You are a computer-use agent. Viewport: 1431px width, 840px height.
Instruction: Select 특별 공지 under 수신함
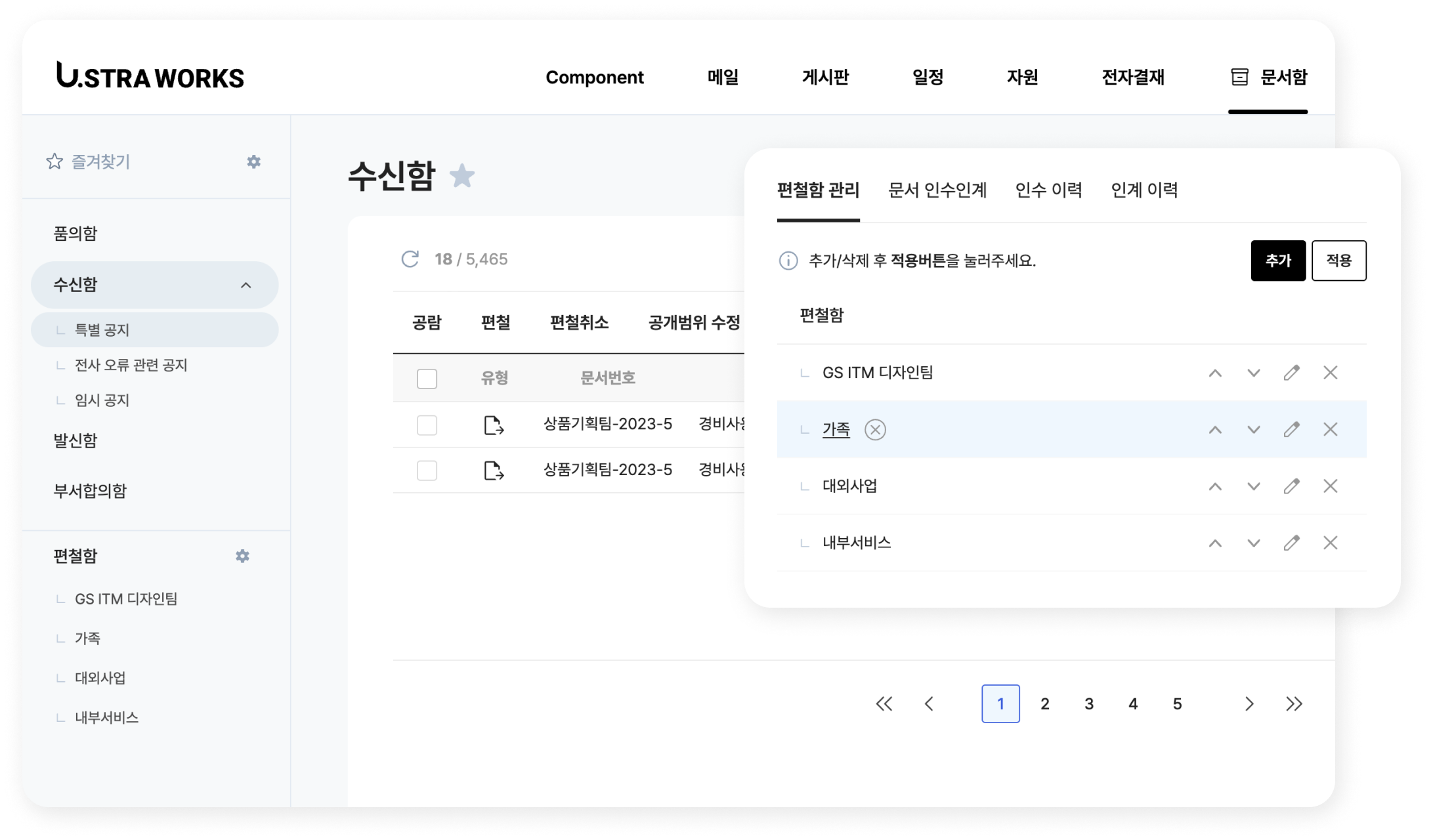(154, 329)
